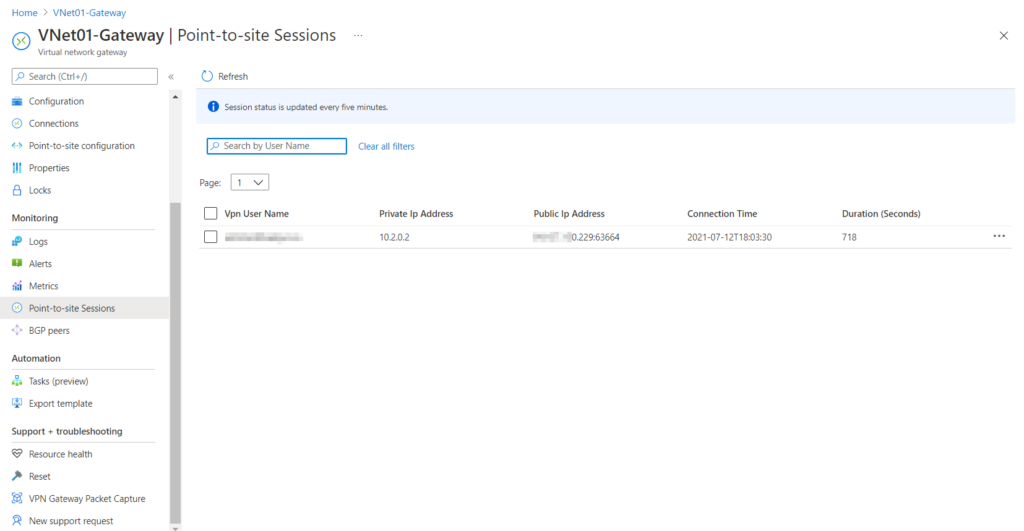Screen dimensions: 1024x531
Task: Click the Properties bars icon
Action: pyautogui.click(x=17, y=168)
